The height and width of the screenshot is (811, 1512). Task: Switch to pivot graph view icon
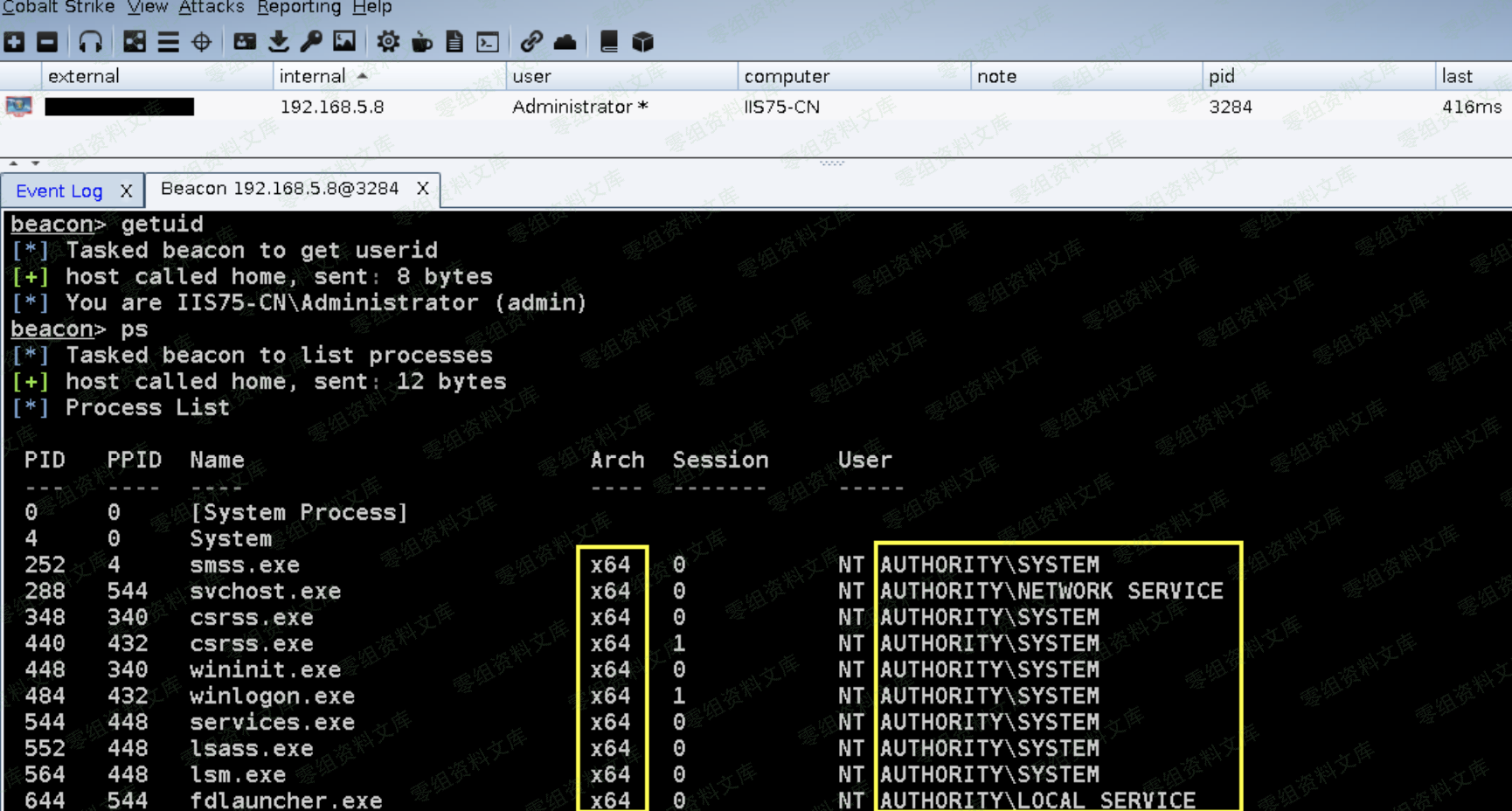(135, 42)
